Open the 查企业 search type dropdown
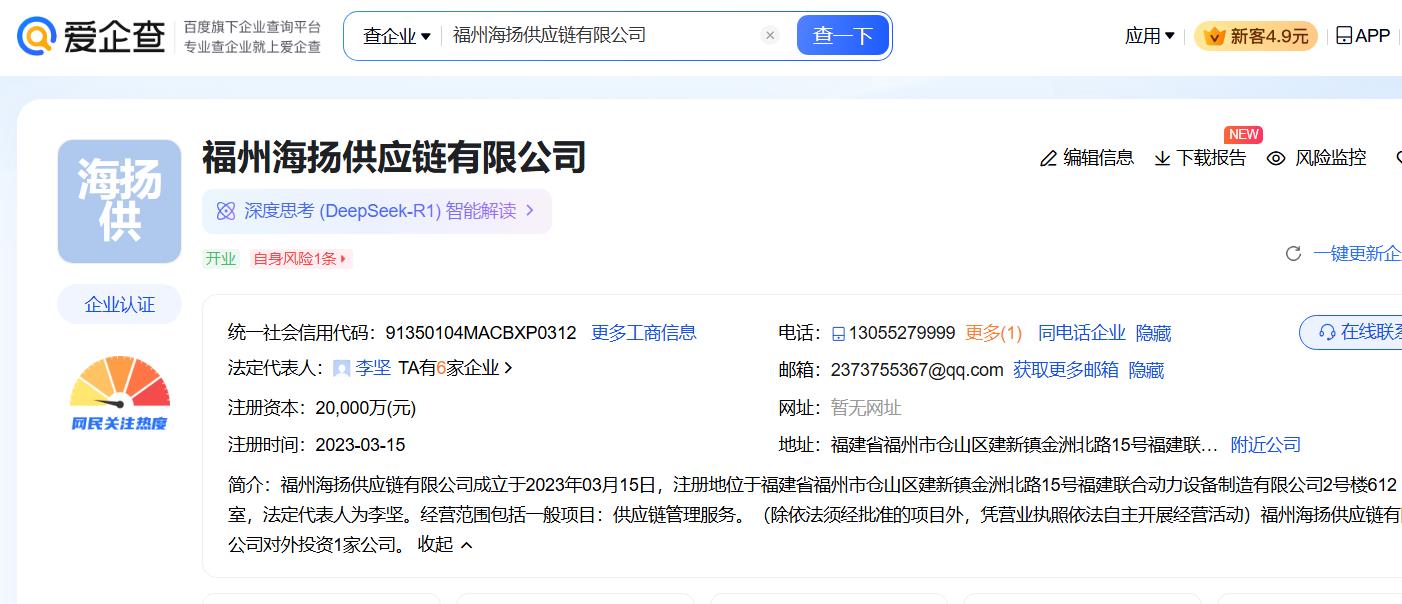This screenshot has height=604, width=1402. (x=396, y=36)
